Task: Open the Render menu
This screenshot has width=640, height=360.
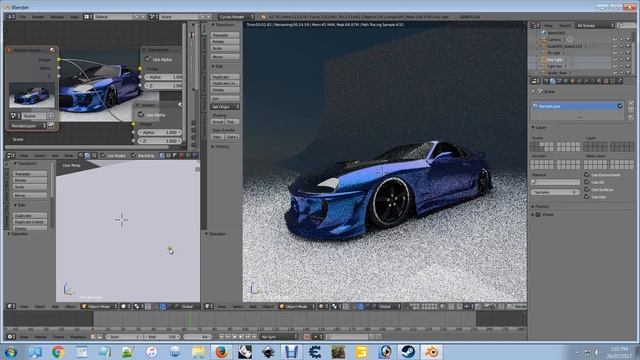Action: click(x=38, y=17)
